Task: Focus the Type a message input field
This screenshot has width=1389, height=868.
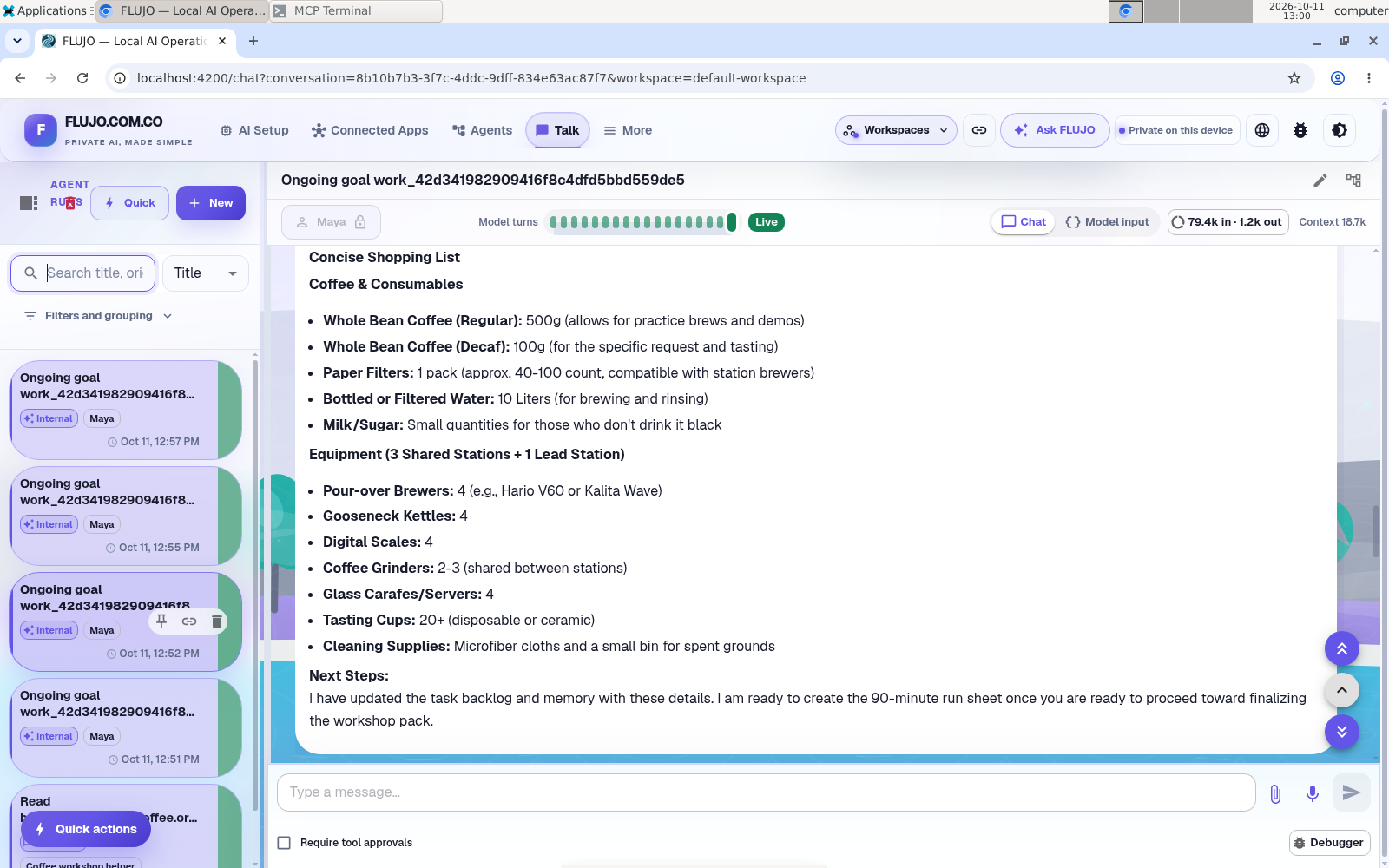Action: coord(766,792)
